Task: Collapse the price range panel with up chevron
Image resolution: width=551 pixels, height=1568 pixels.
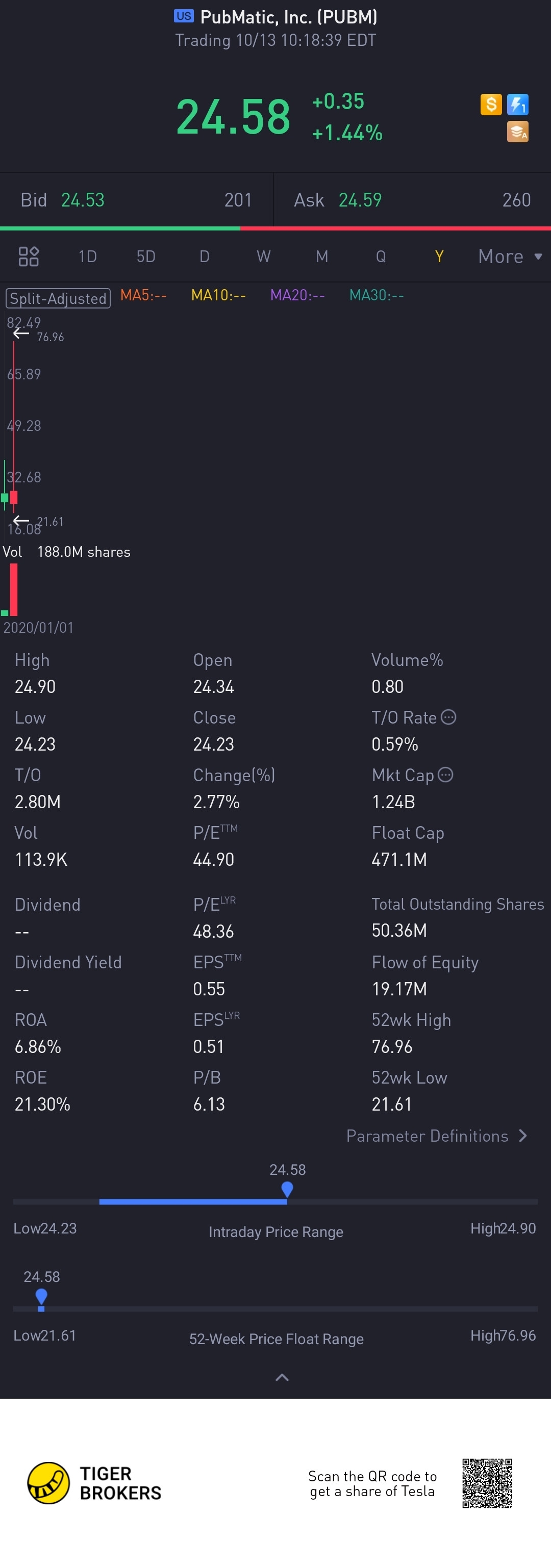Action: click(282, 1377)
